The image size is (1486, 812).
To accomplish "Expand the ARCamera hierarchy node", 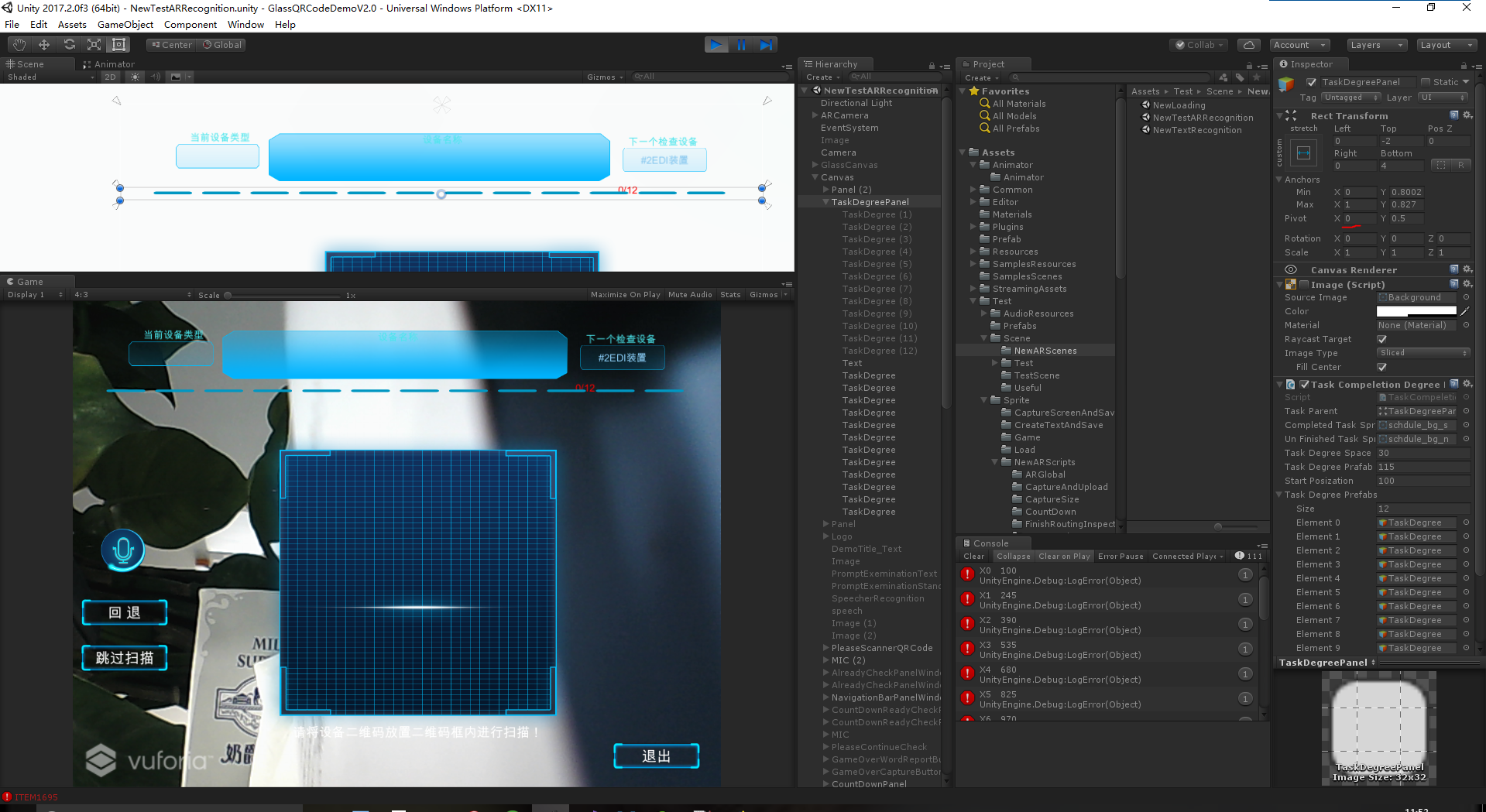I will coord(815,115).
